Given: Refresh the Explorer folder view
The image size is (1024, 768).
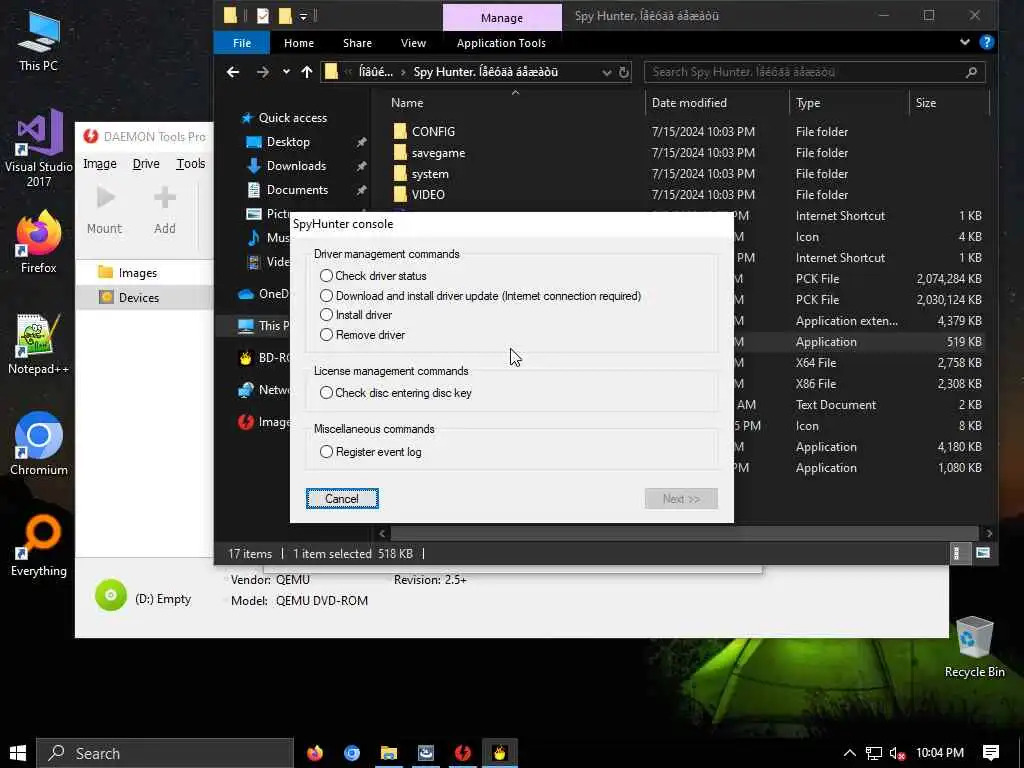Looking at the screenshot, I should [624, 72].
